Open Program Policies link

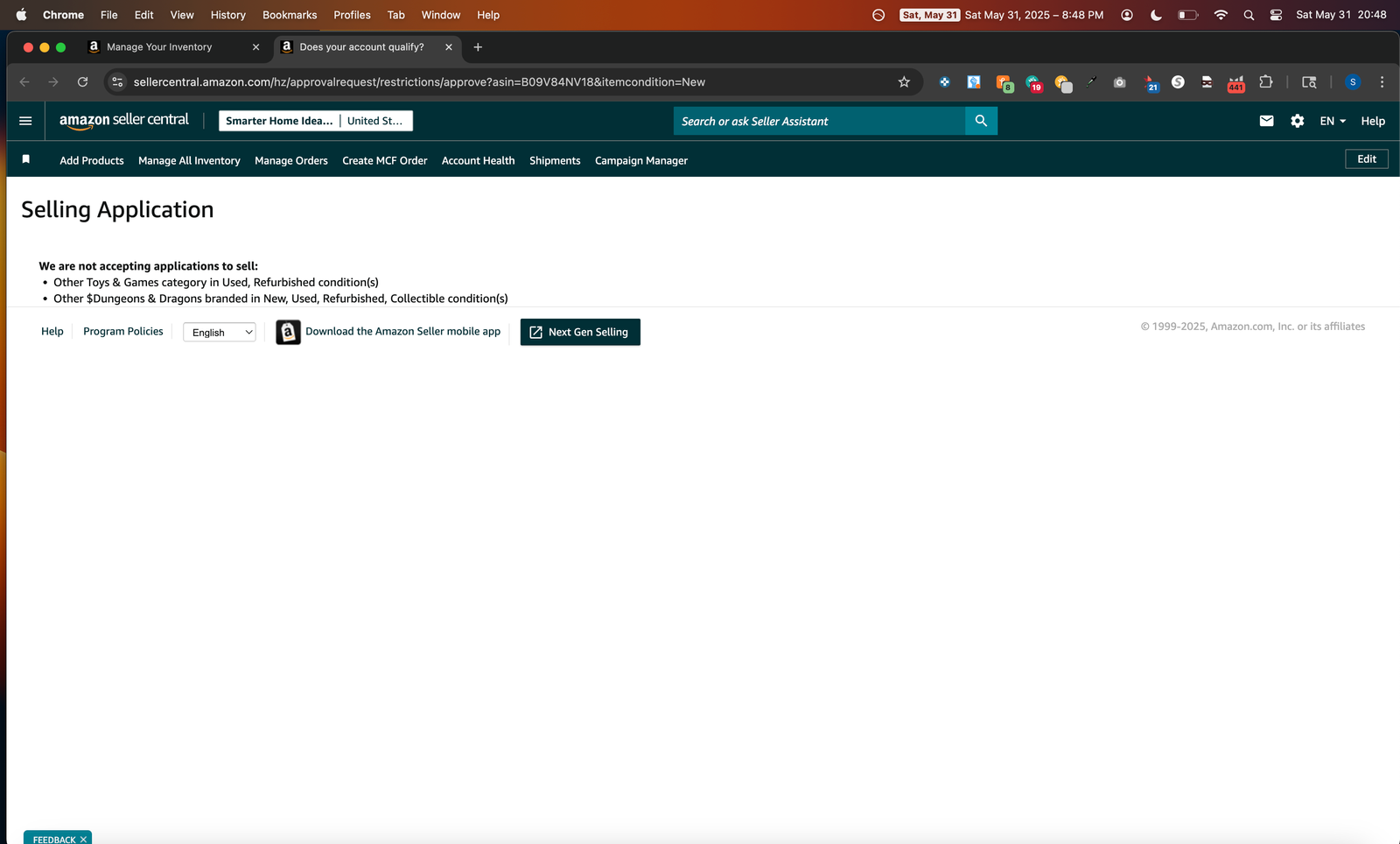123,331
